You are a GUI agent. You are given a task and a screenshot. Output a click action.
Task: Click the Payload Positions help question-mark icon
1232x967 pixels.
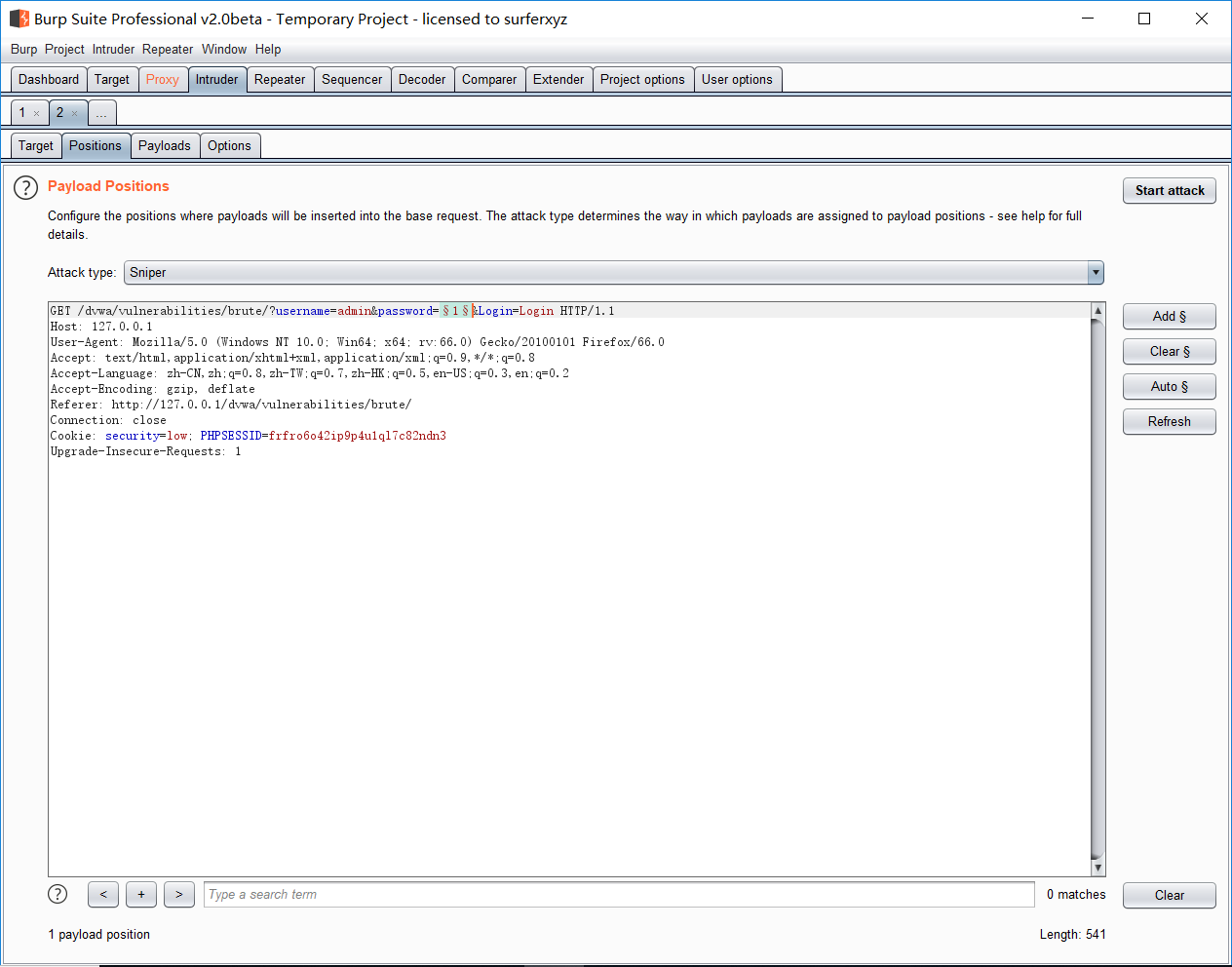click(x=25, y=188)
